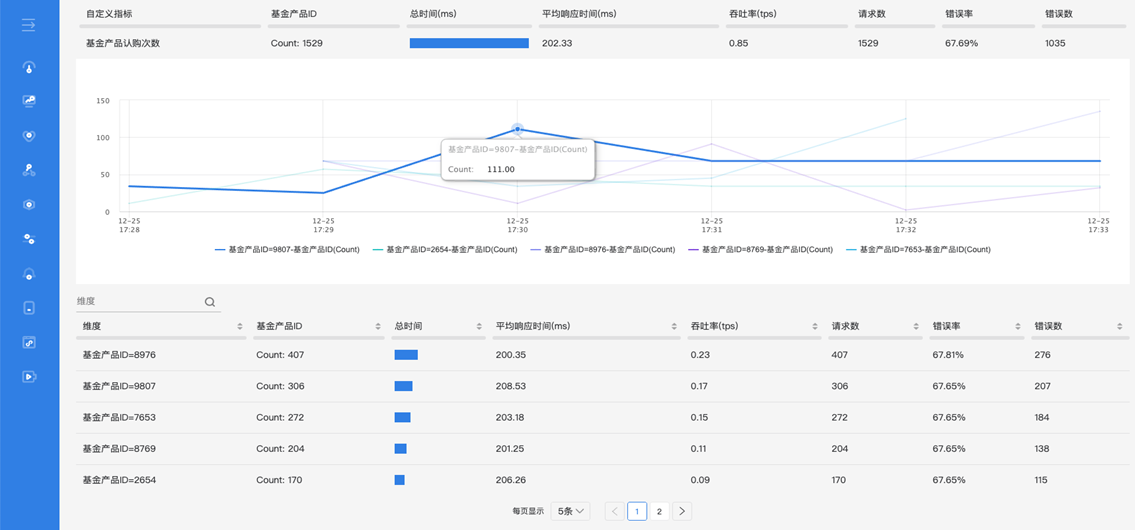Click the 0.85 summary throughput value
1135x530 pixels.
738,43
